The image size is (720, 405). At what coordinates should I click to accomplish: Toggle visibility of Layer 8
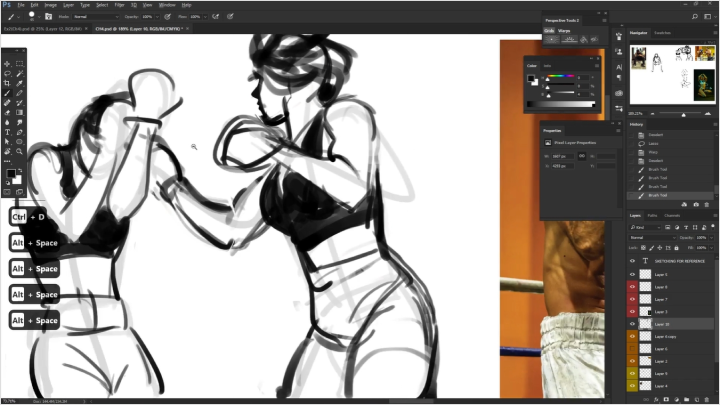632,286
